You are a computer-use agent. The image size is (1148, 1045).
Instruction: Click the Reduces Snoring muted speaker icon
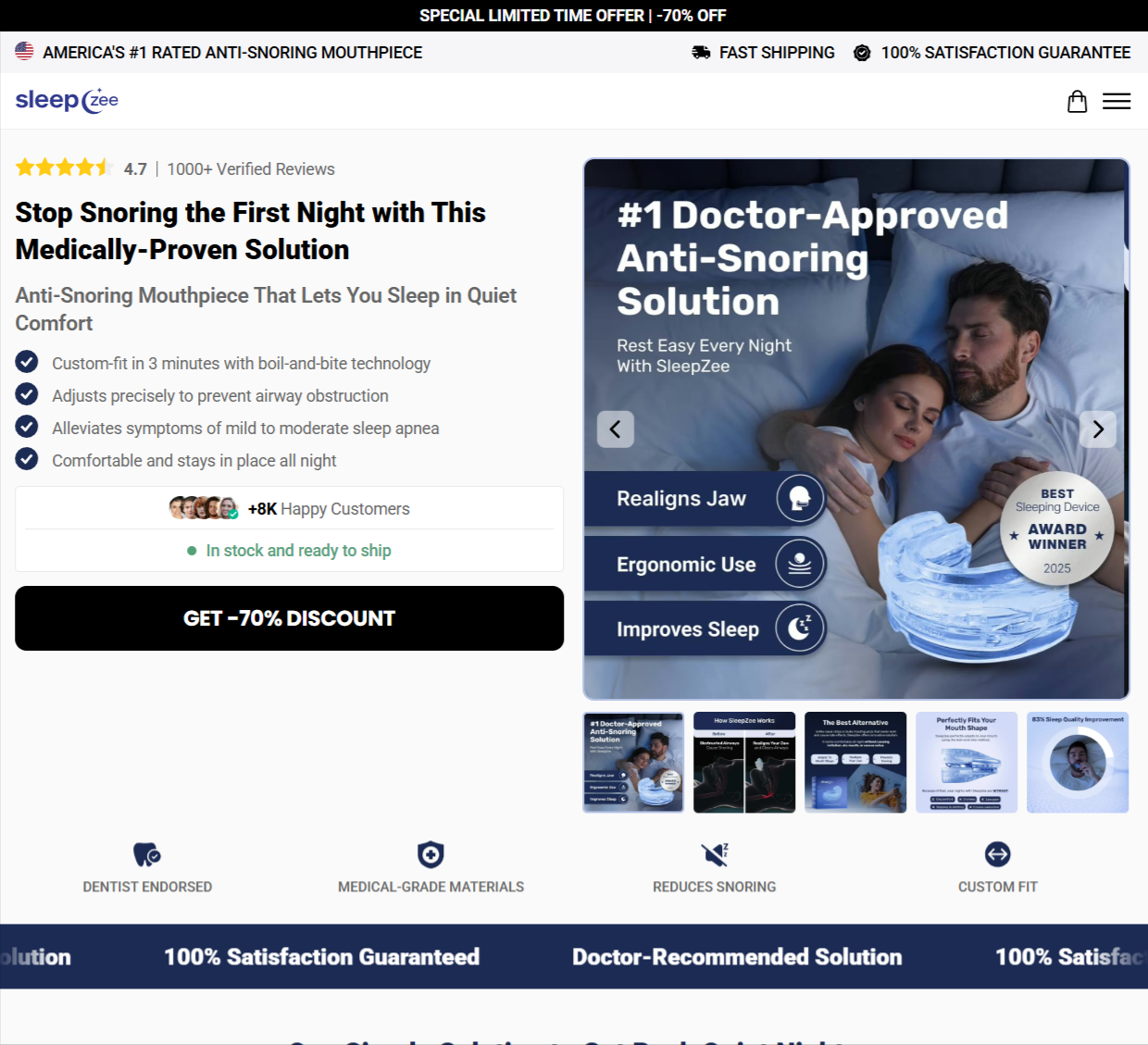click(715, 854)
